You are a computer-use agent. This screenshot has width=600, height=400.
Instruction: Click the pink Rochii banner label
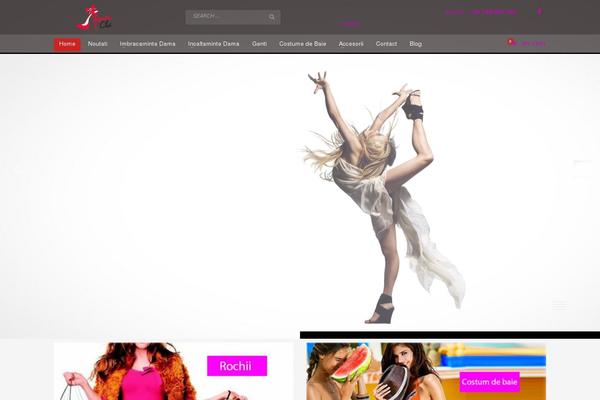(x=237, y=366)
